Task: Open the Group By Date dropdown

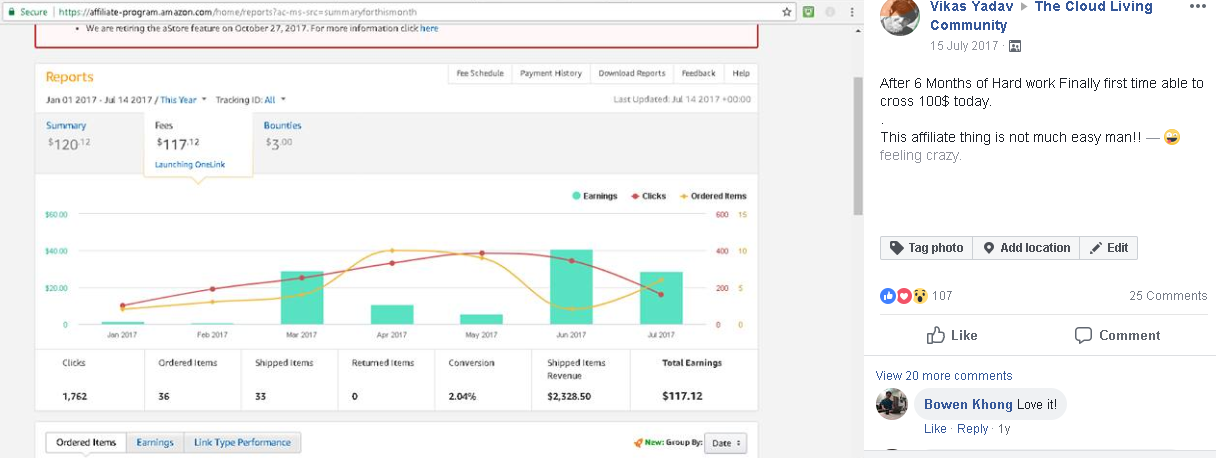Action: (725, 443)
